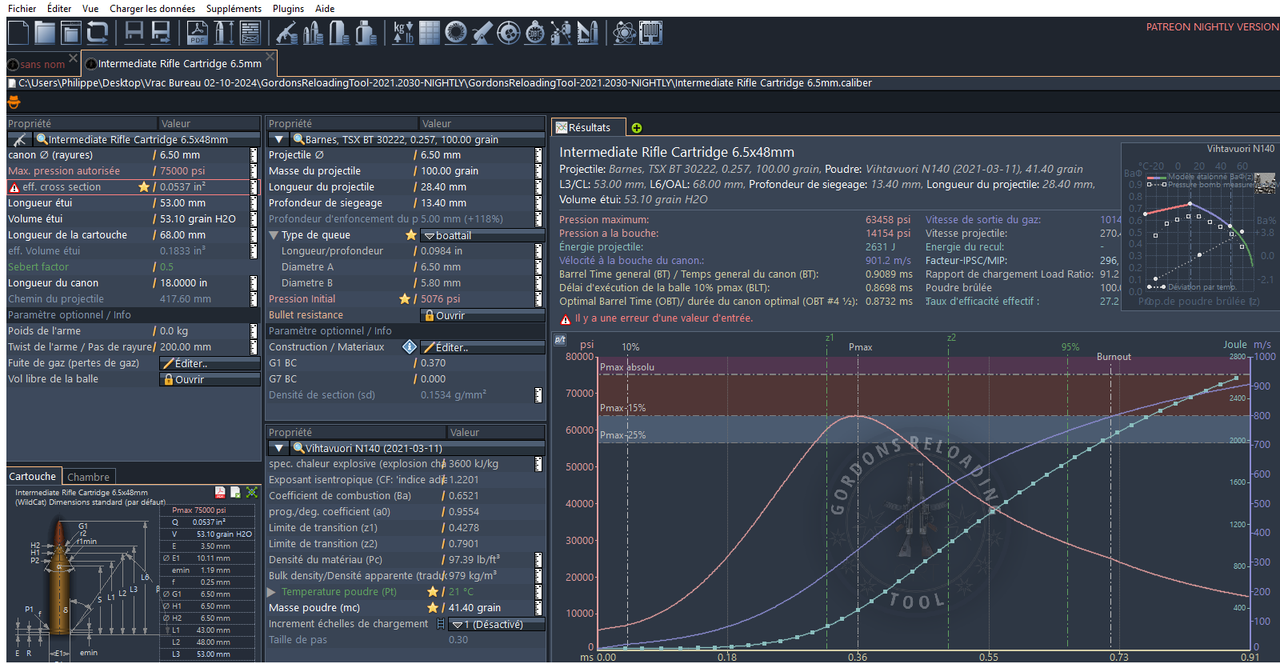This screenshot has width=1280, height=664.
Task: Toggle the star on Temperature poudre row
Action: pos(432,592)
